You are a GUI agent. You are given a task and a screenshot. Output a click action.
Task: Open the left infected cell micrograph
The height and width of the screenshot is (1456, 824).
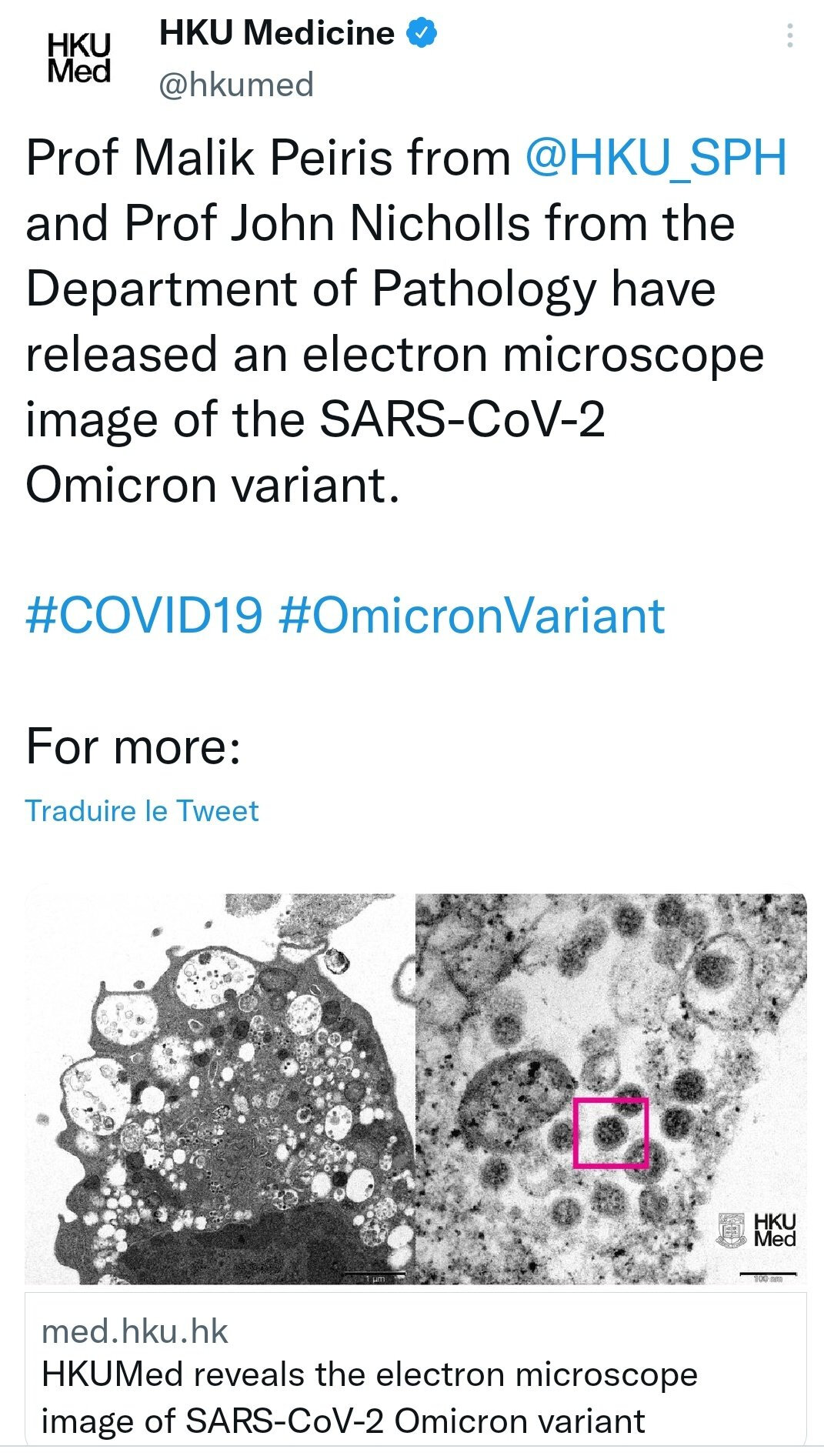coord(220,1088)
